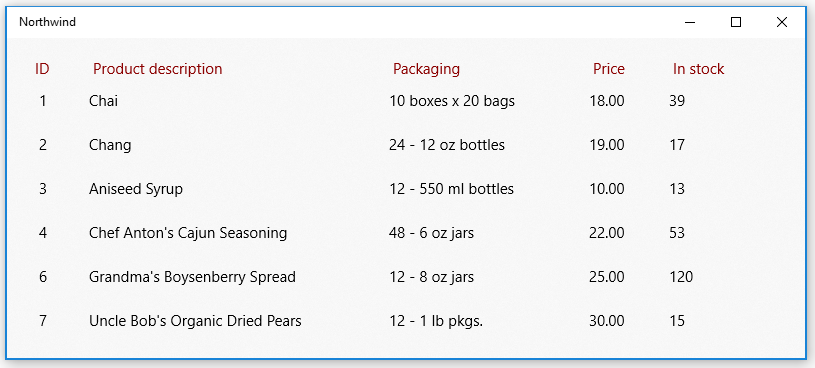This screenshot has height=368, width=815.
Task: Click the 120 in stock value
Action: click(681, 277)
